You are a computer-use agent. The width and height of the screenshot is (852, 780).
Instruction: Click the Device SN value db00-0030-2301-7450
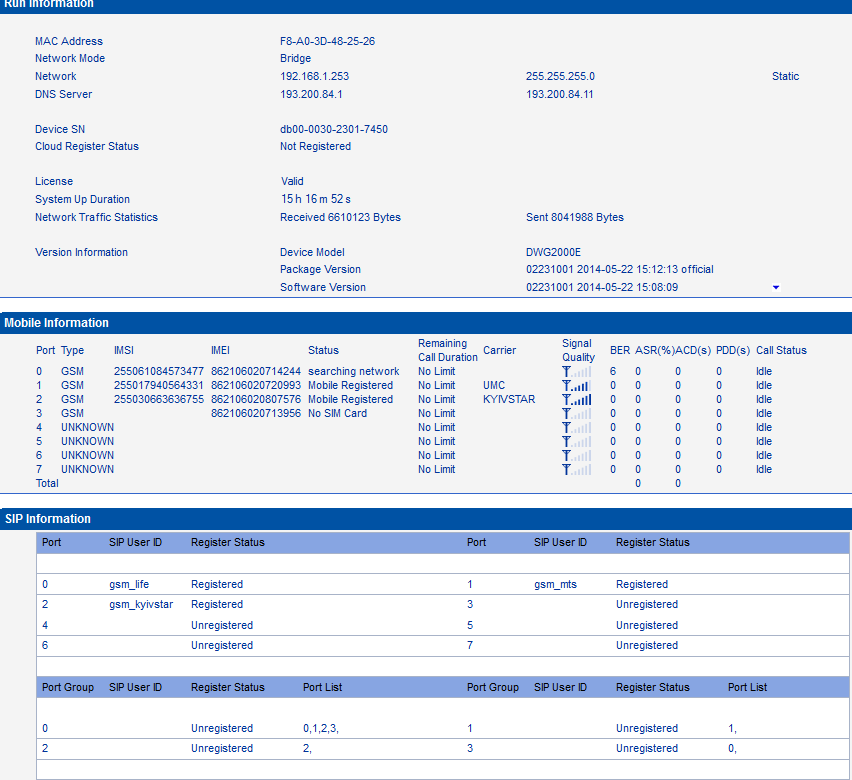pos(333,129)
